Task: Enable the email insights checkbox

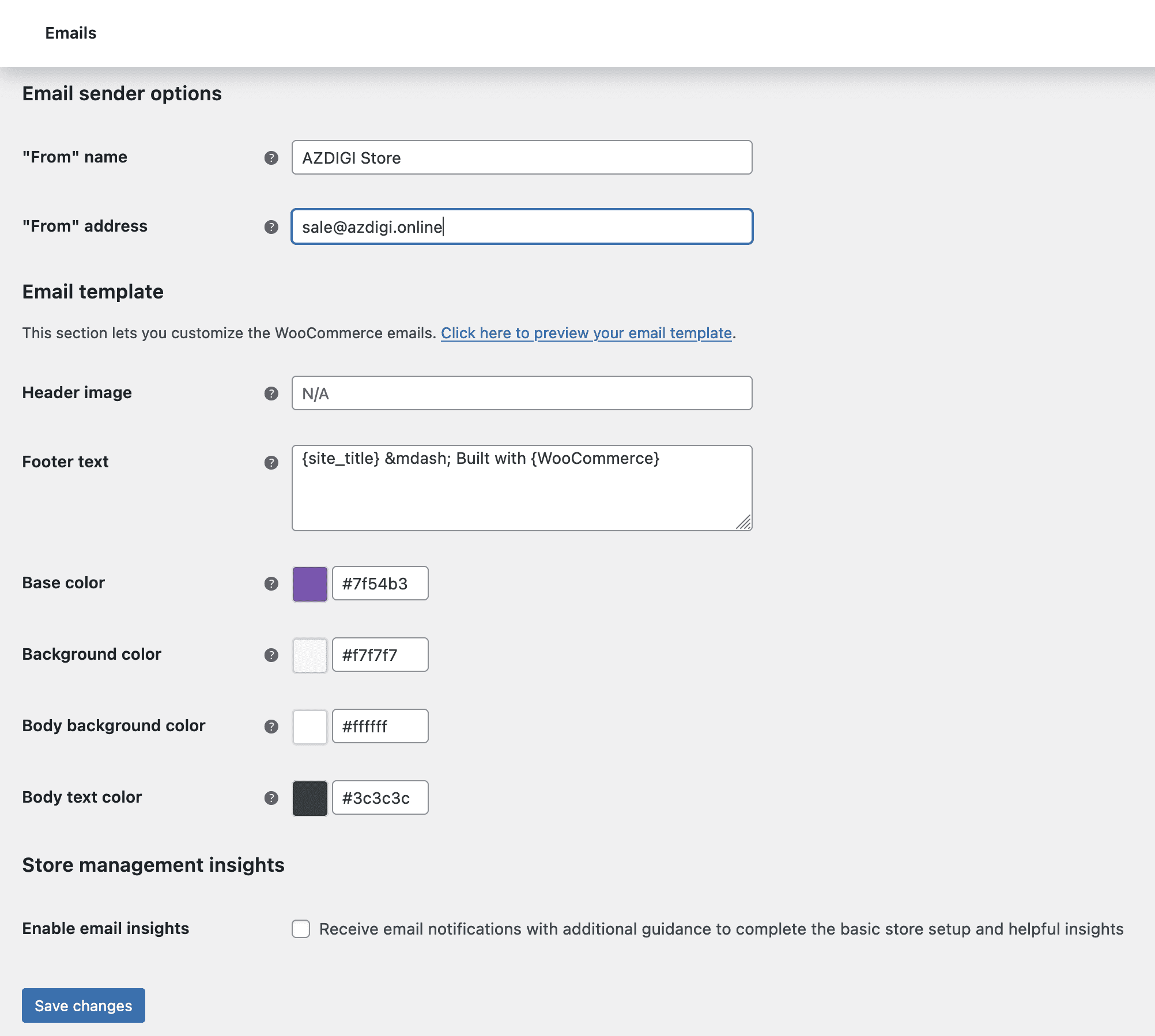Action: tap(301, 929)
